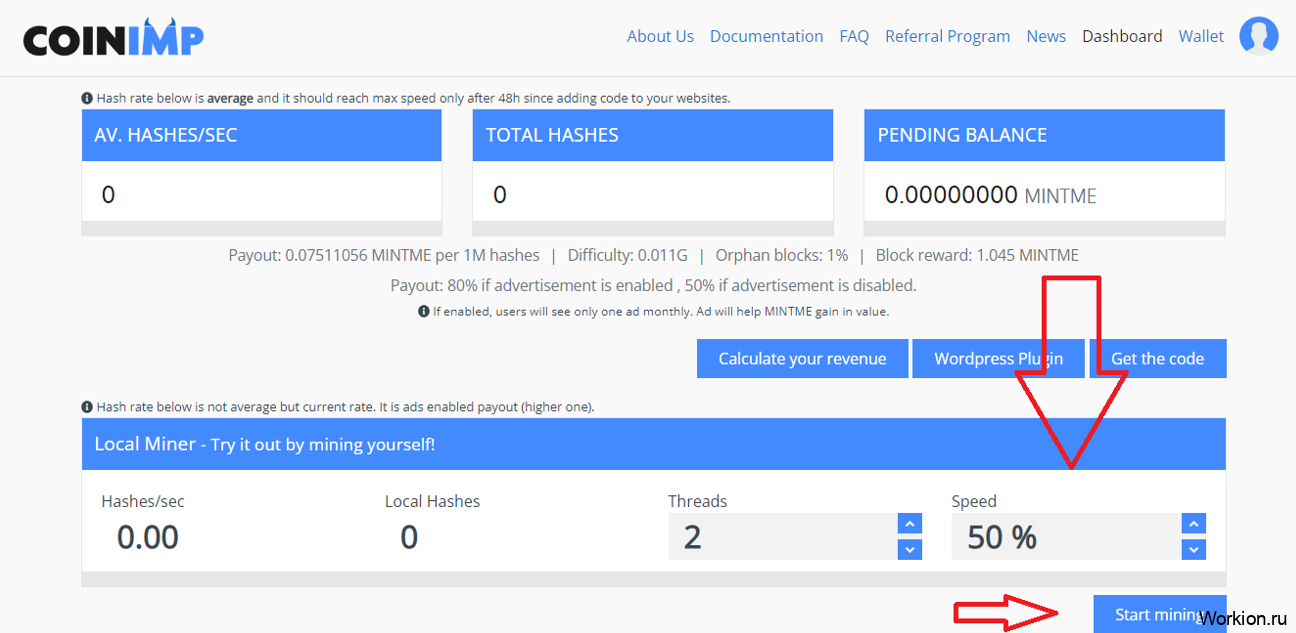Screen dimensions: 1296x633
Task: Click the Get the code button
Action: (1157, 359)
